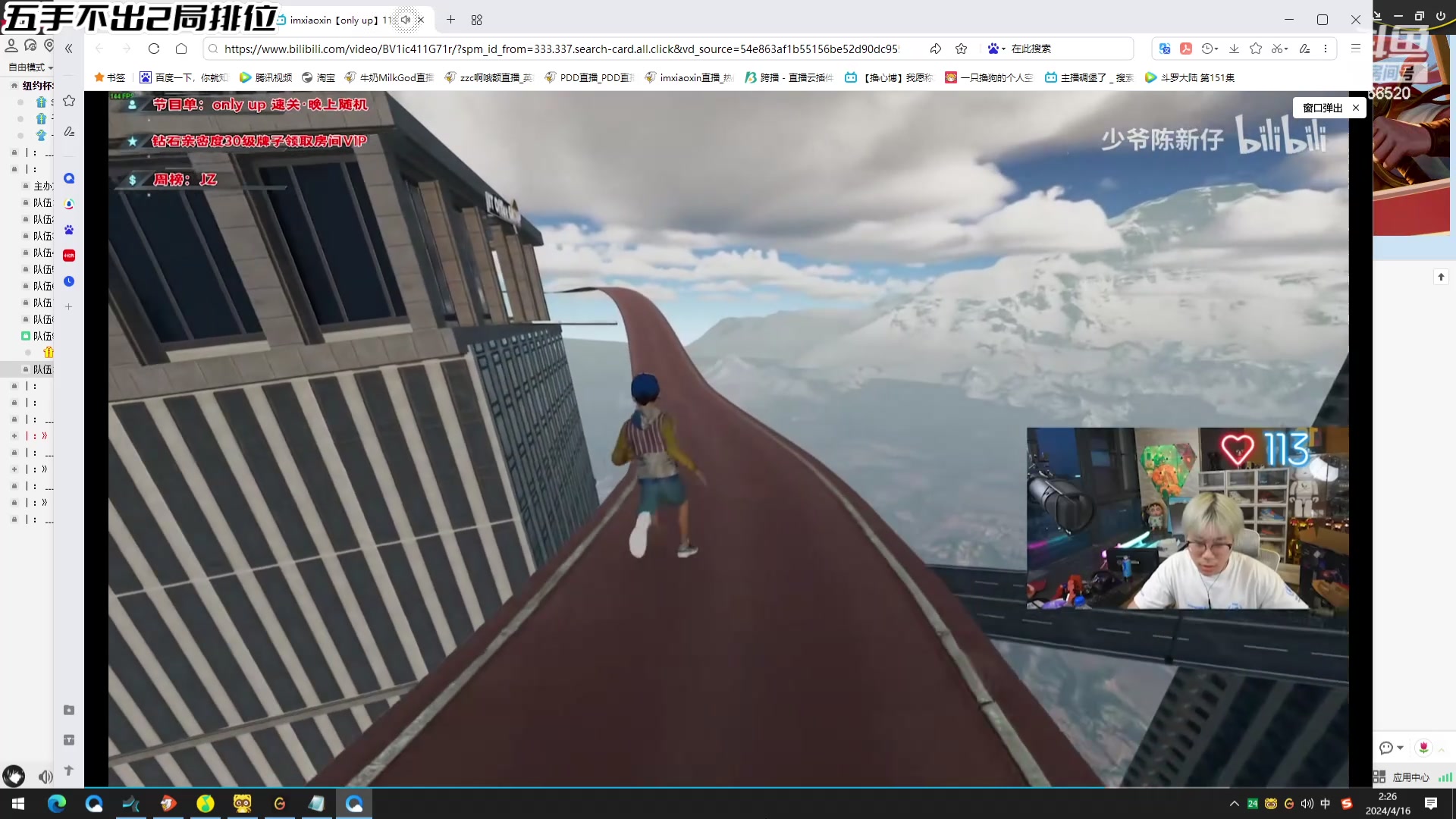Open the extensions more options menu

[1326, 49]
